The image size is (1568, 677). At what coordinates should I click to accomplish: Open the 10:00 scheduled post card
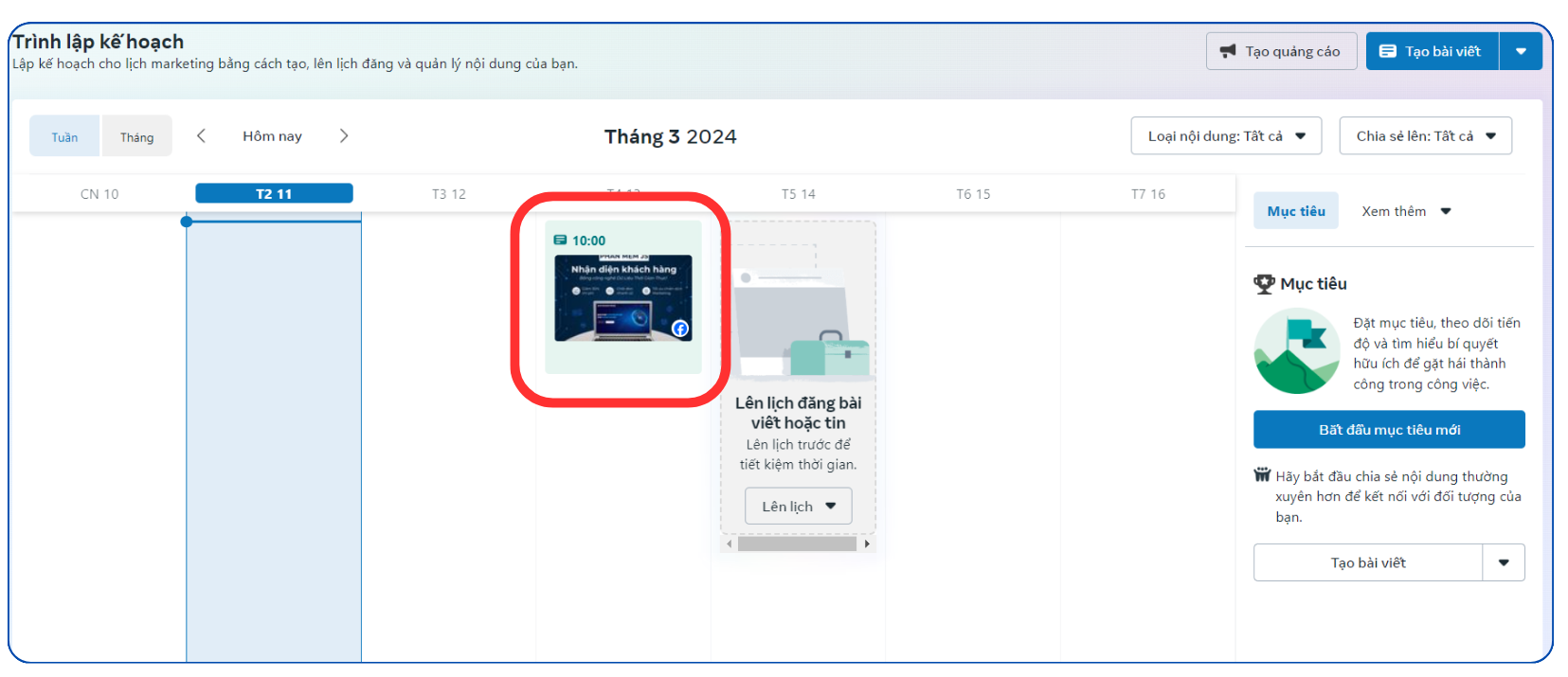(x=623, y=297)
